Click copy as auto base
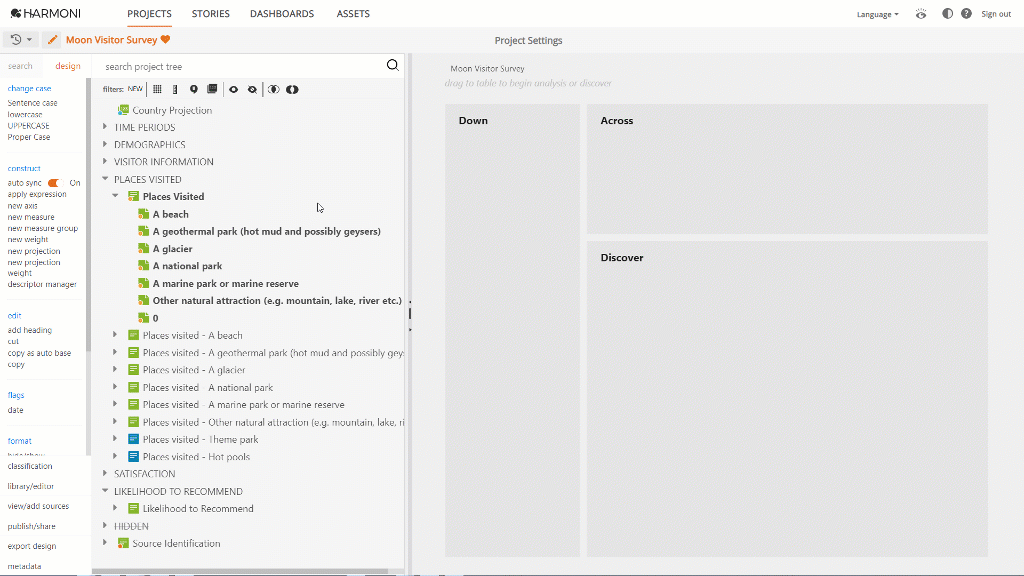Image resolution: width=1024 pixels, height=576 pixels. tap(39, 353)
